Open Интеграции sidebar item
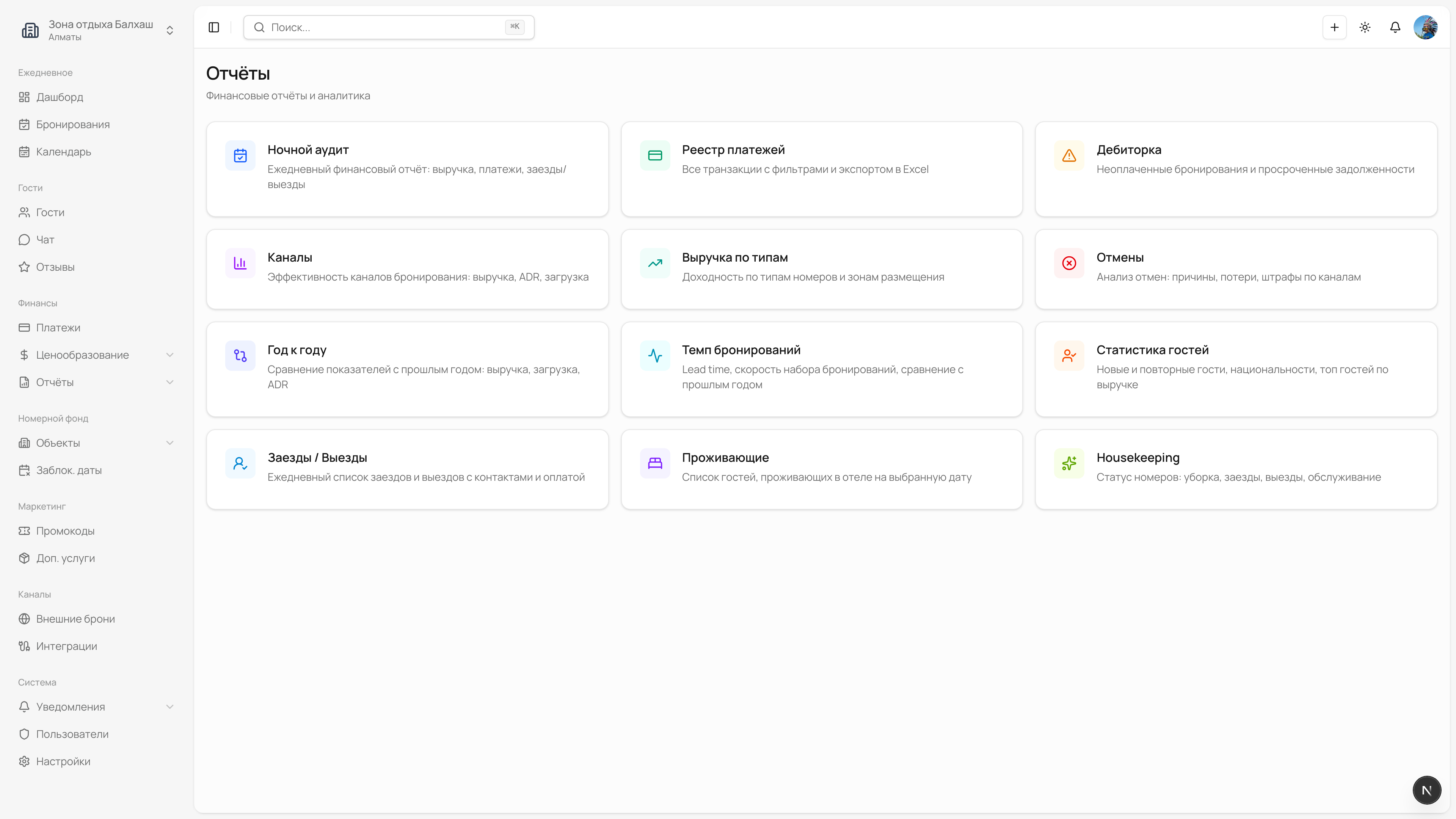Image resolution: width=1456 pixels, height=819 pixels. [x=67, y=646]
